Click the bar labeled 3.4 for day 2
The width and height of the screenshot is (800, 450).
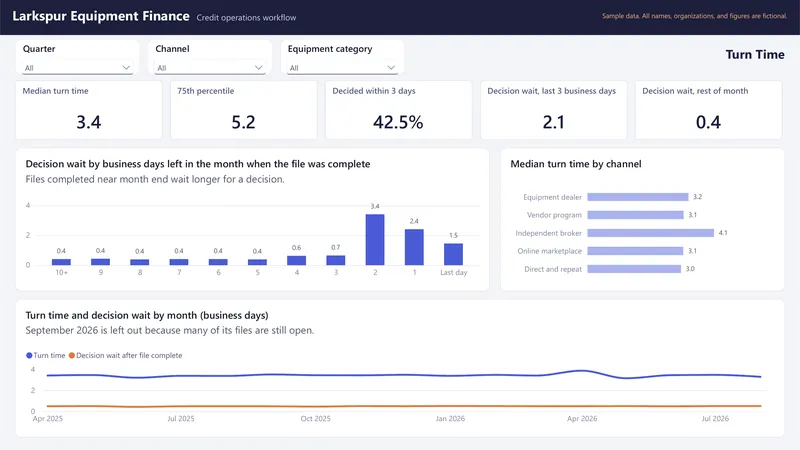tap(375, 240)
